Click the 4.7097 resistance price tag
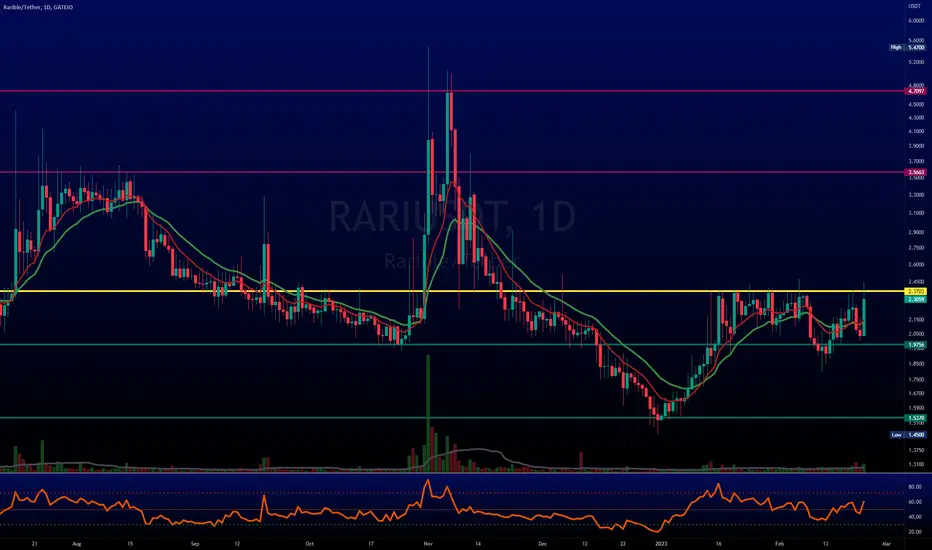Screen dimensions: 932x550 point(915,91)
